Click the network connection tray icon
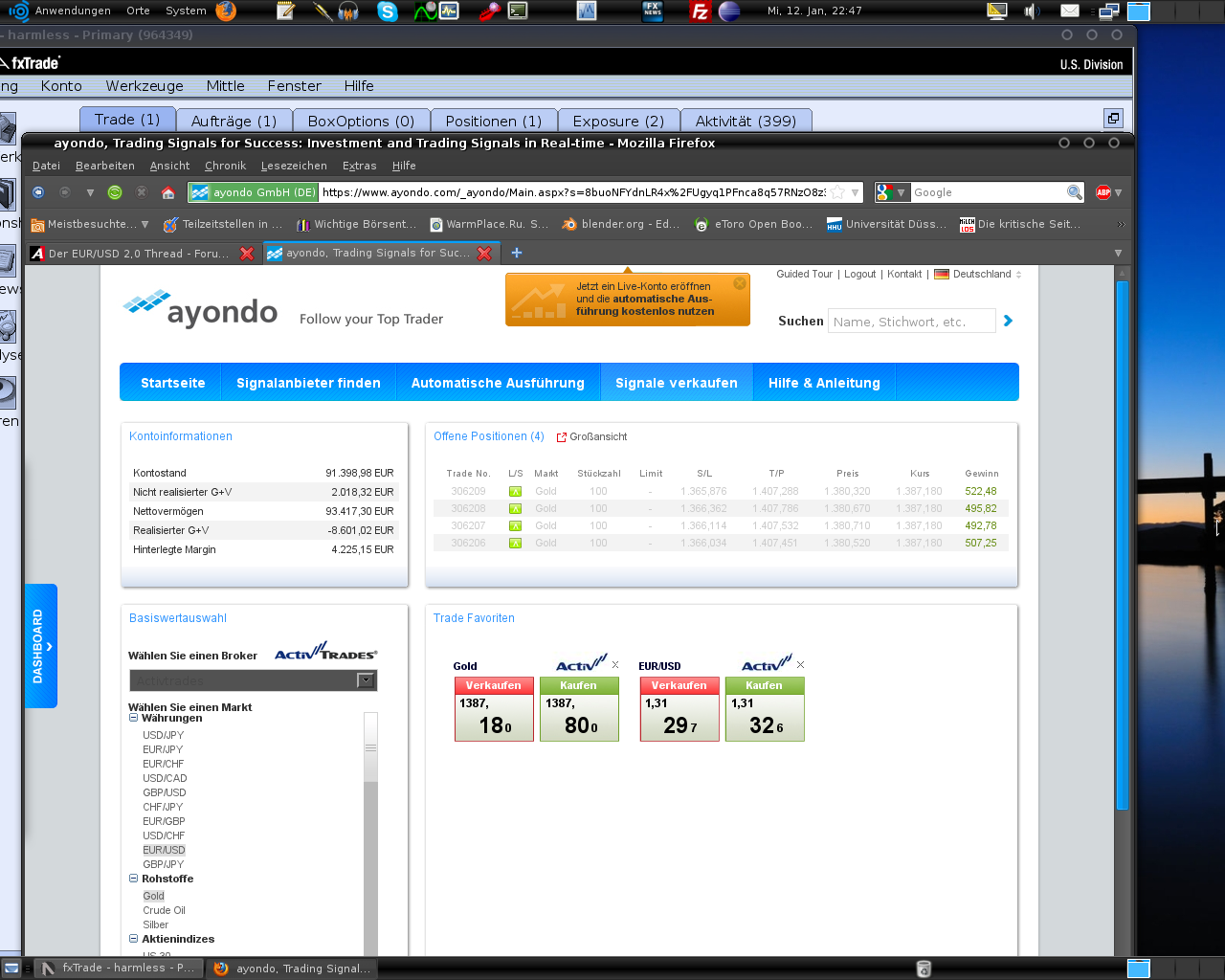This screenshot has height=980, width=1225. coord(1108,11)
